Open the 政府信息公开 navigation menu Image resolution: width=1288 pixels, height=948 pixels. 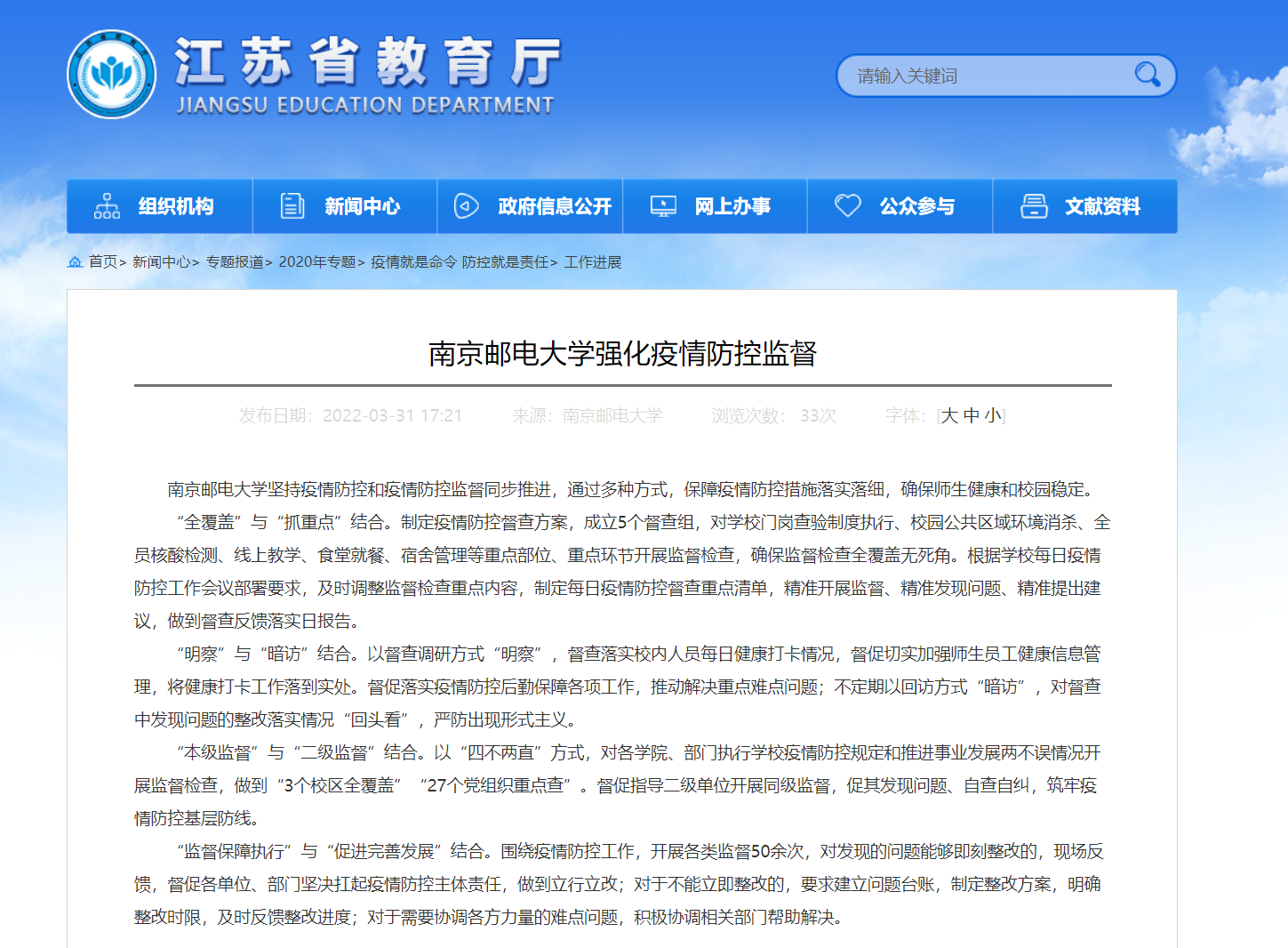[555, 206]
